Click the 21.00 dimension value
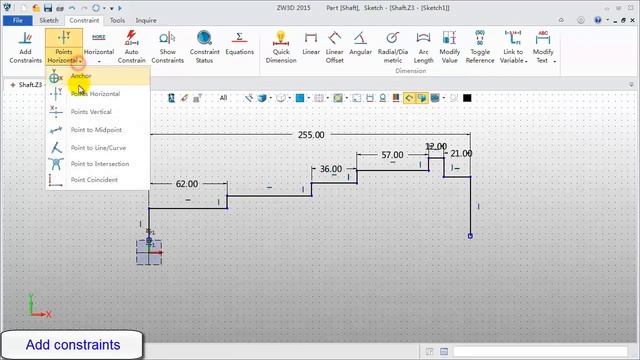Screen dimensions: 640x360 pos(461,153)
